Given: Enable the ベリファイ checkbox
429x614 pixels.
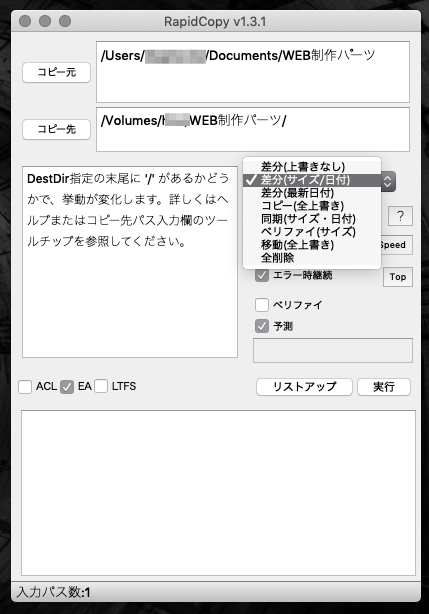Looking at the screenshot, I should tap(262, 305).
